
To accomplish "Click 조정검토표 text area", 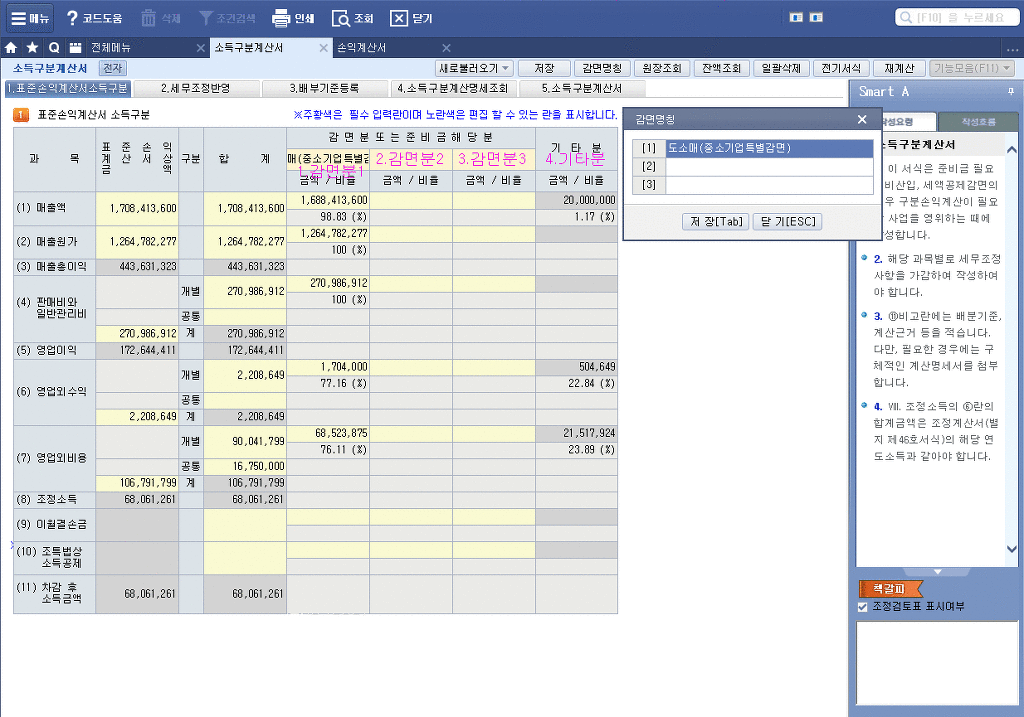I will 937,662.
